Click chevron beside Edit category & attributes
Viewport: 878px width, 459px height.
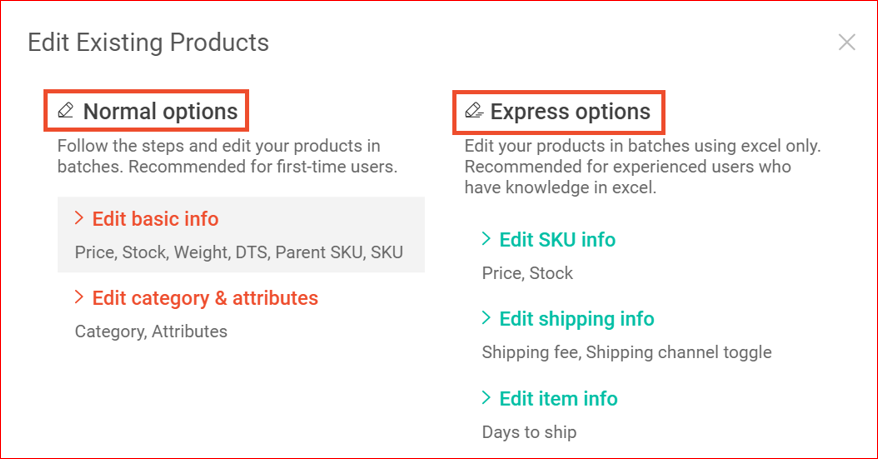[79, 298]
